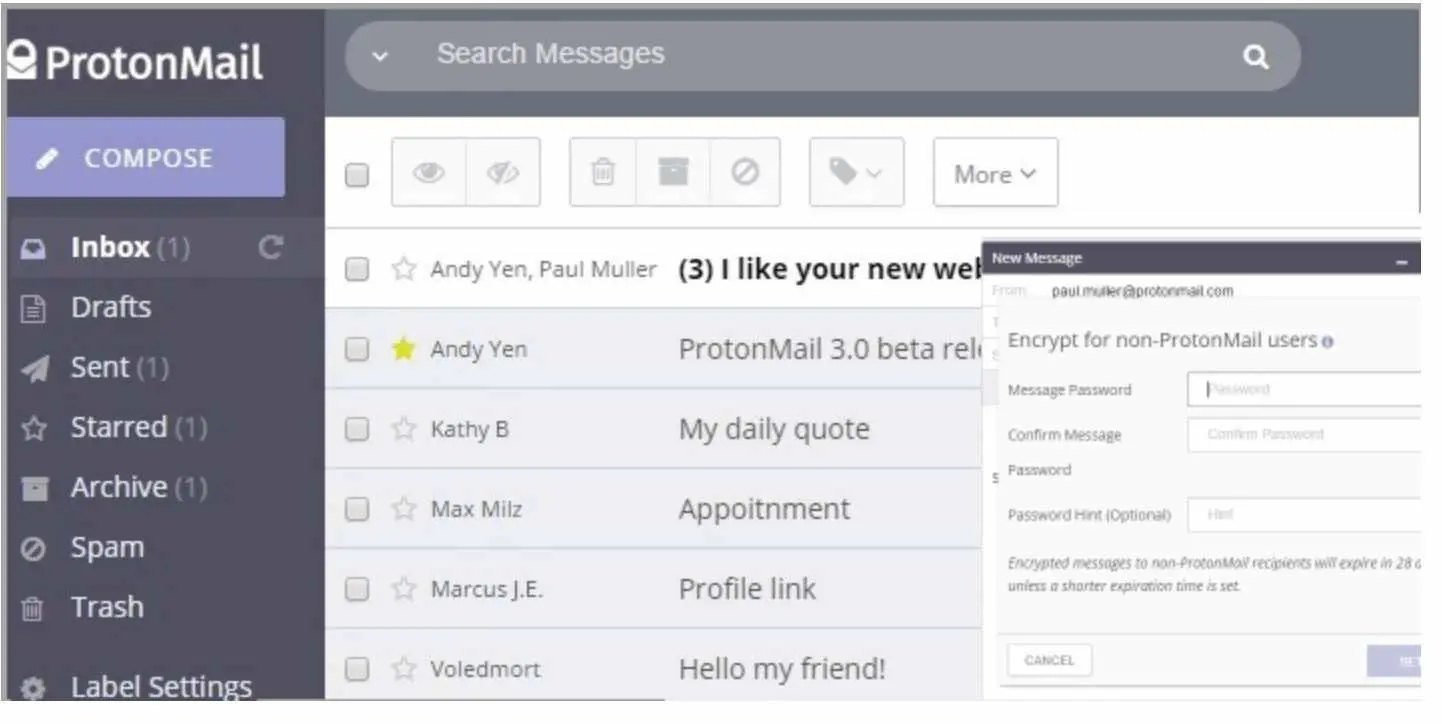Image resolution: width=1442 pixels, height=724 pixels.
Task: Click the Password Hint field
Action: click(1304, 514)
